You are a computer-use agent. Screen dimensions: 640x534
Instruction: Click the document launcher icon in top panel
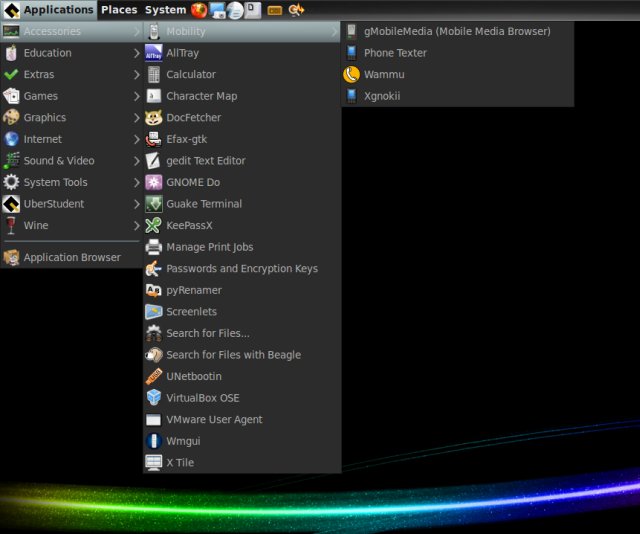click(253, 10)
